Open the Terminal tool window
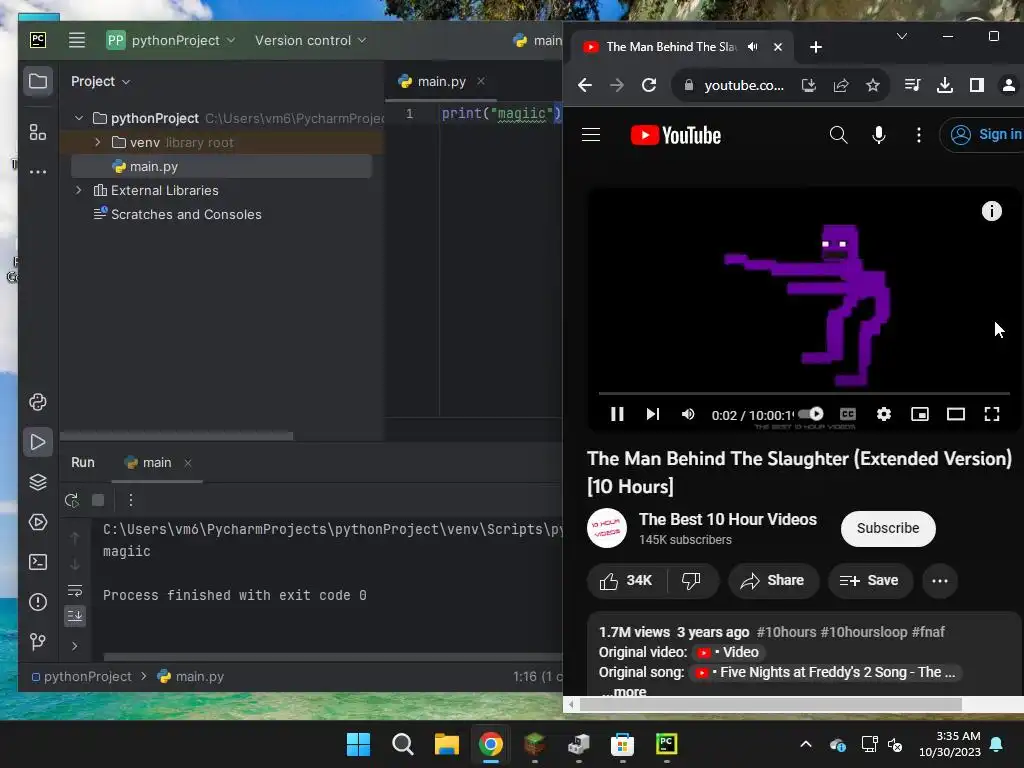 [38, 562]
